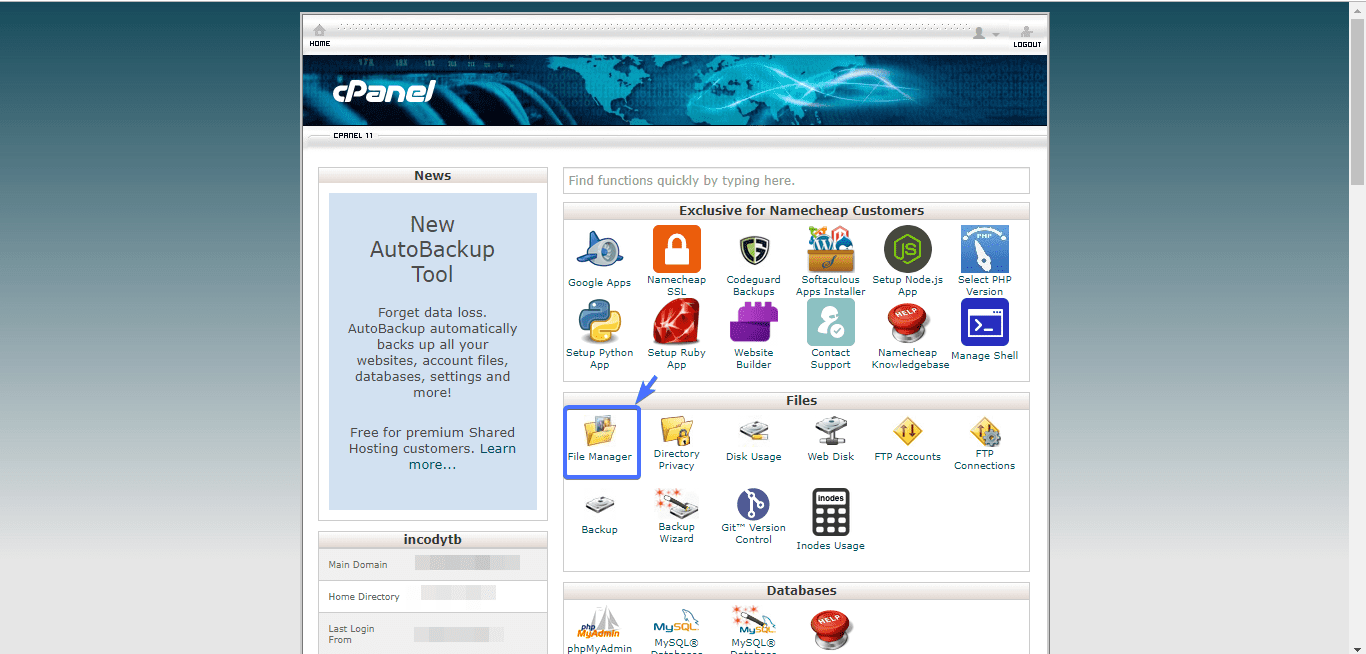Open Web Disk
The width and height of the screenshot is (1366, 654).
pyautogui.click(x=830, y=432)
